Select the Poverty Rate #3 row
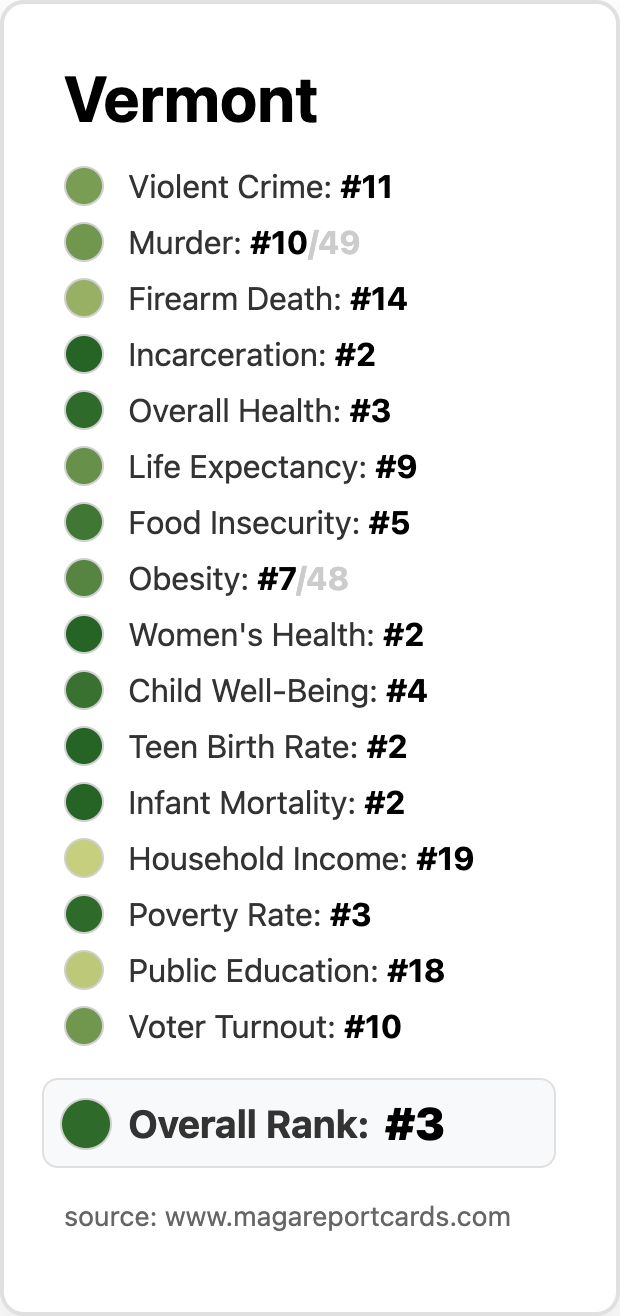 (218, 915)
